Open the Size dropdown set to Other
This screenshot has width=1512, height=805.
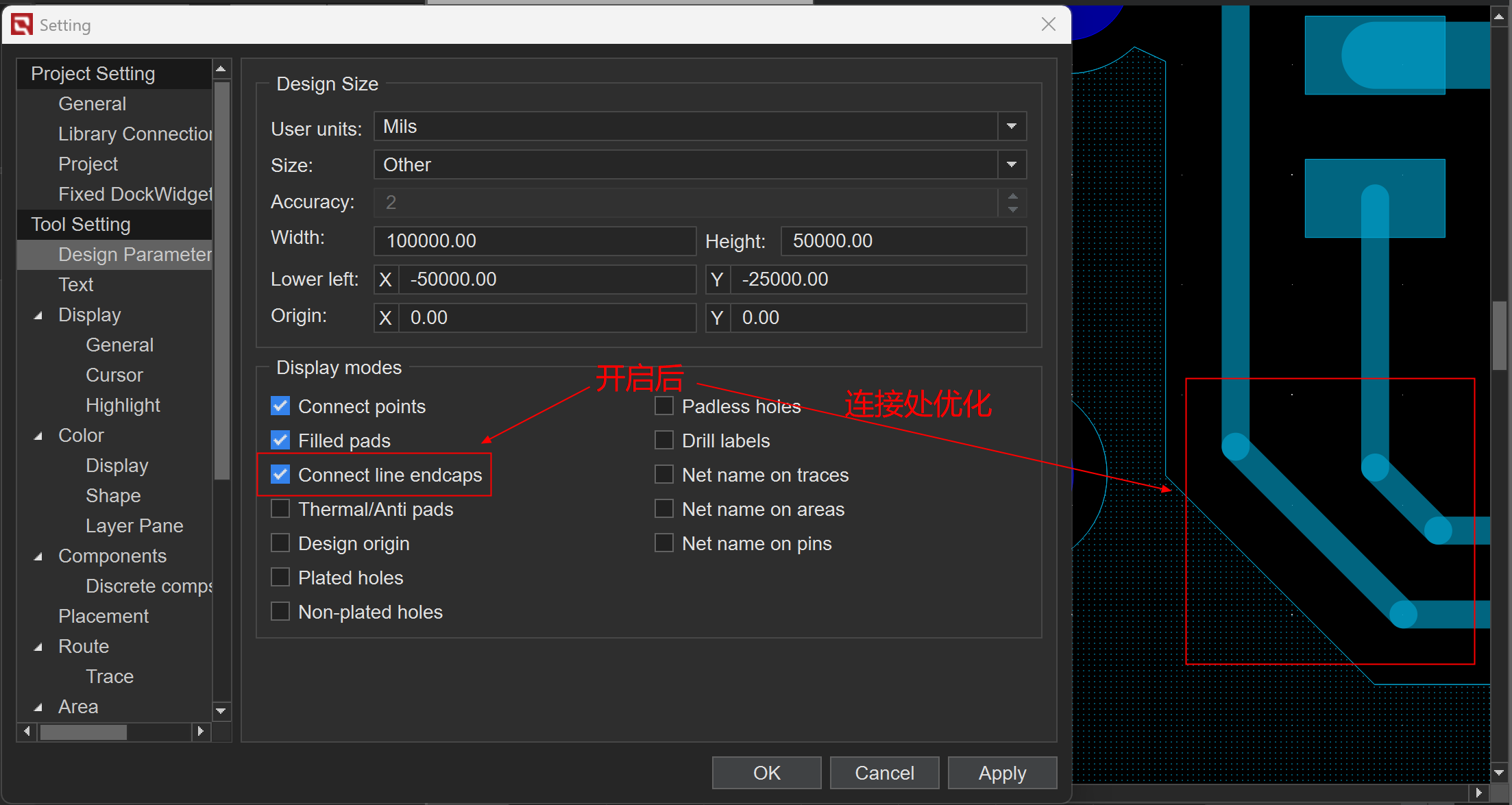[x=1012, y=165]
